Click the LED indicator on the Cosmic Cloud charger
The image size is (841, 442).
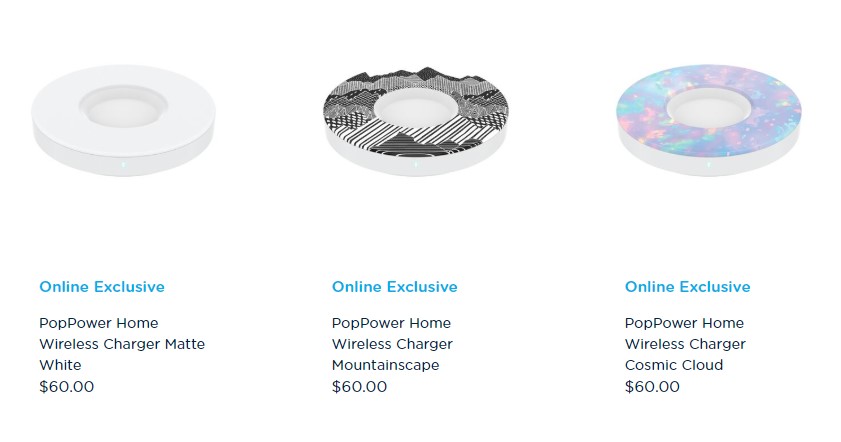(x=708, y=165)
